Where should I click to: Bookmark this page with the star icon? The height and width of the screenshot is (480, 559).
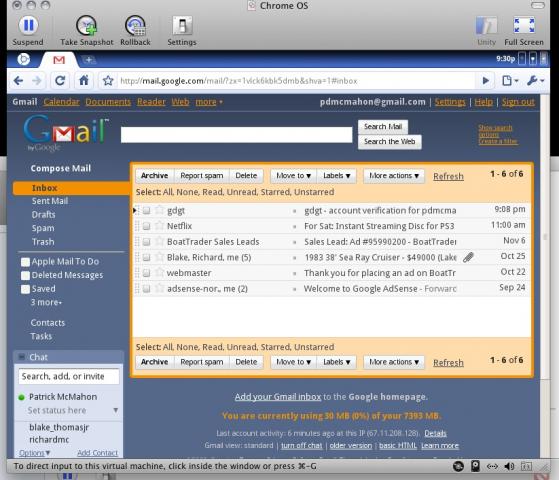[108, 81]
